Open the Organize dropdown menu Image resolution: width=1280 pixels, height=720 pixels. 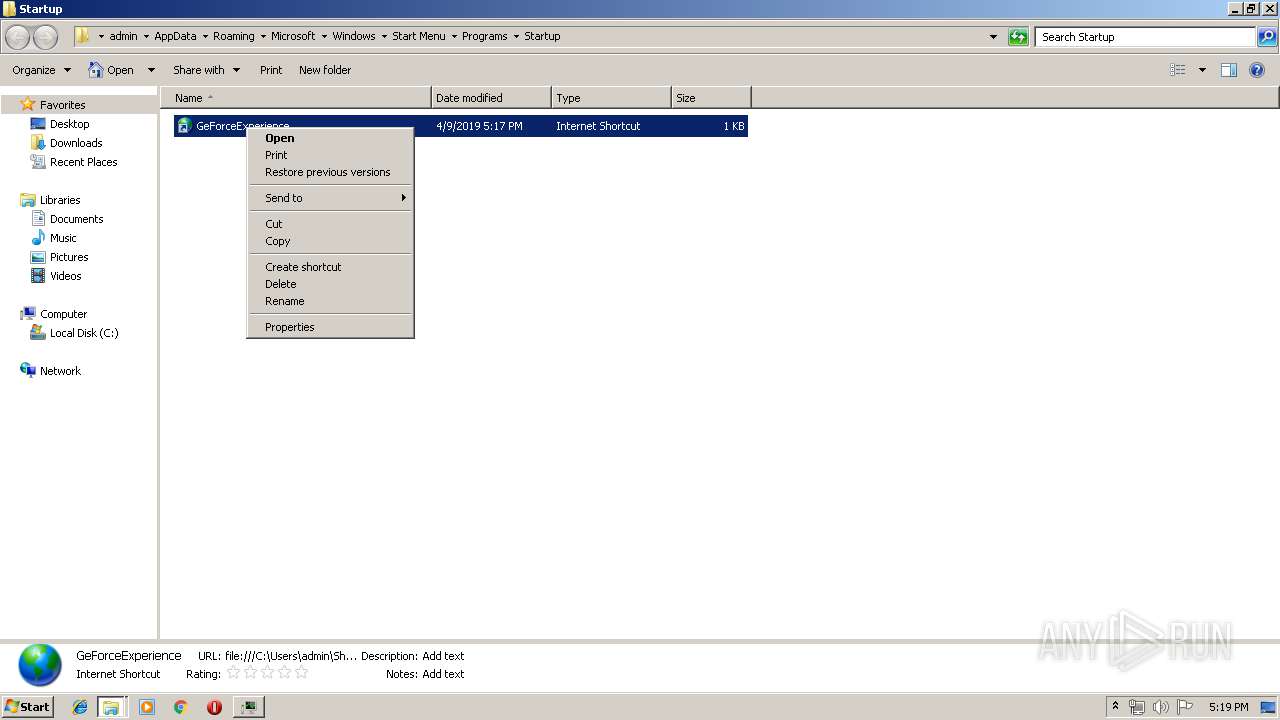pyautogui.click(x=41, y=70)
